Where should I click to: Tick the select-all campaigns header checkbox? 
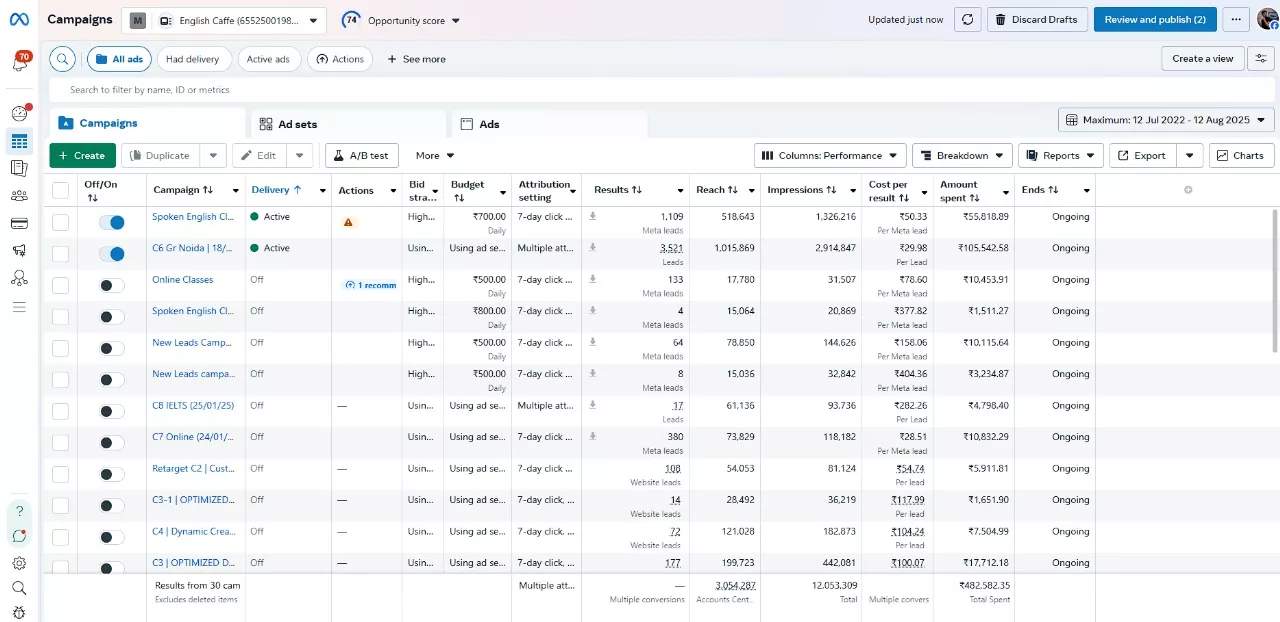[x=61, y=190]
